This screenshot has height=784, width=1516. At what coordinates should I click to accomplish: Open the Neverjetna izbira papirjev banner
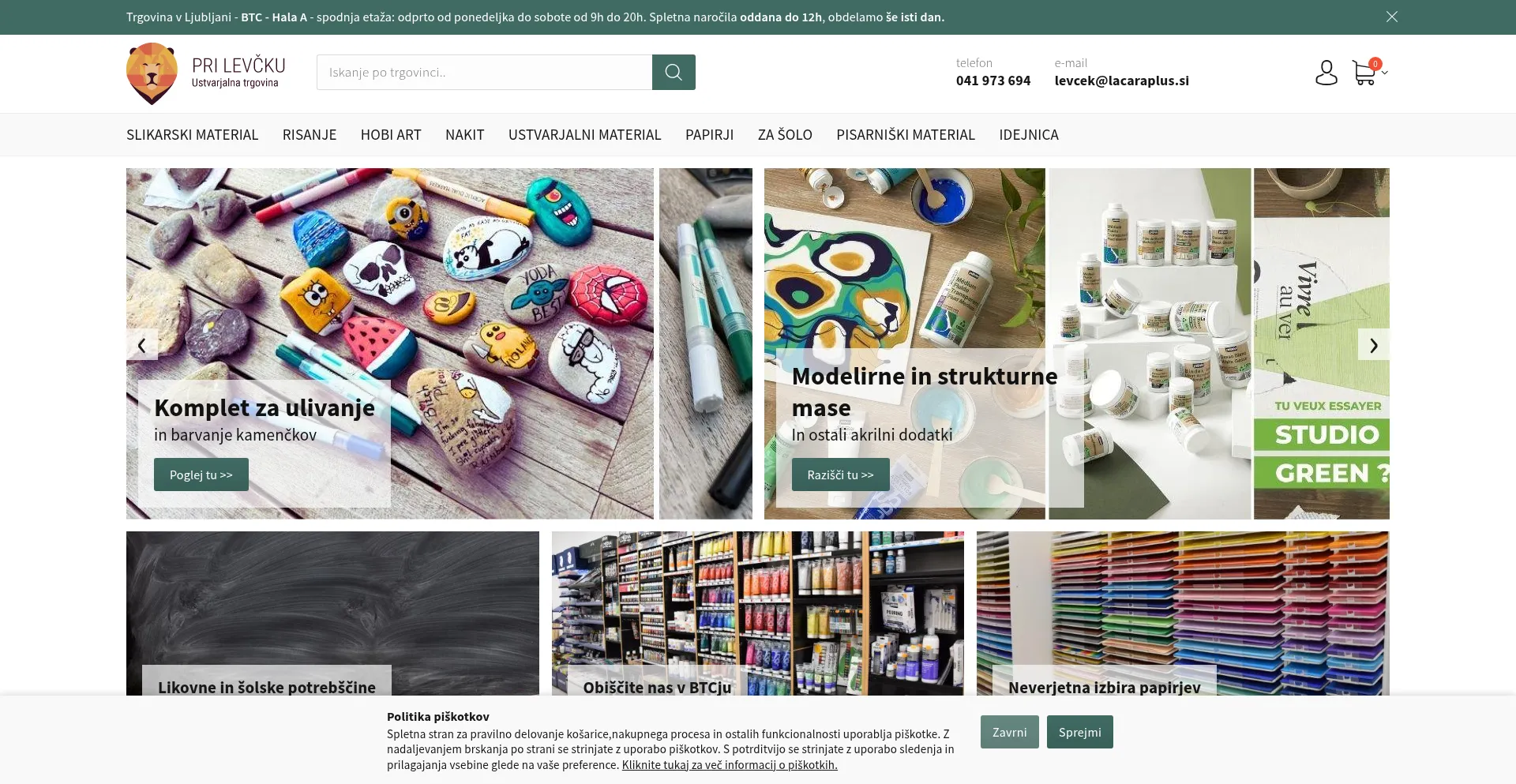1183,613
